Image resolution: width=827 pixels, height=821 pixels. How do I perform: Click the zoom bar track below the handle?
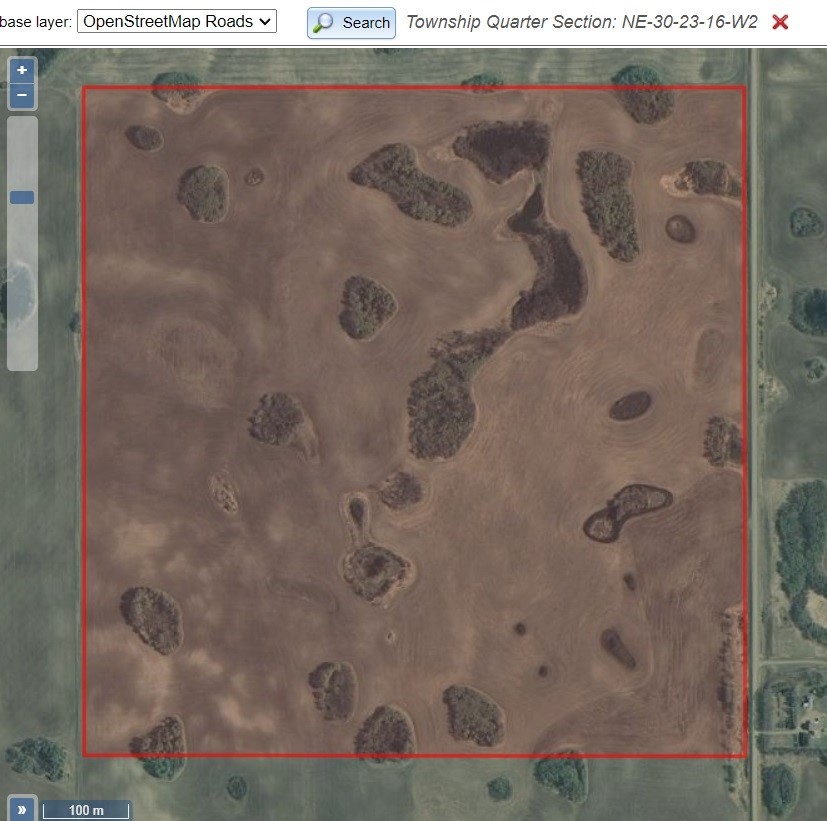(x=22, y=287)
